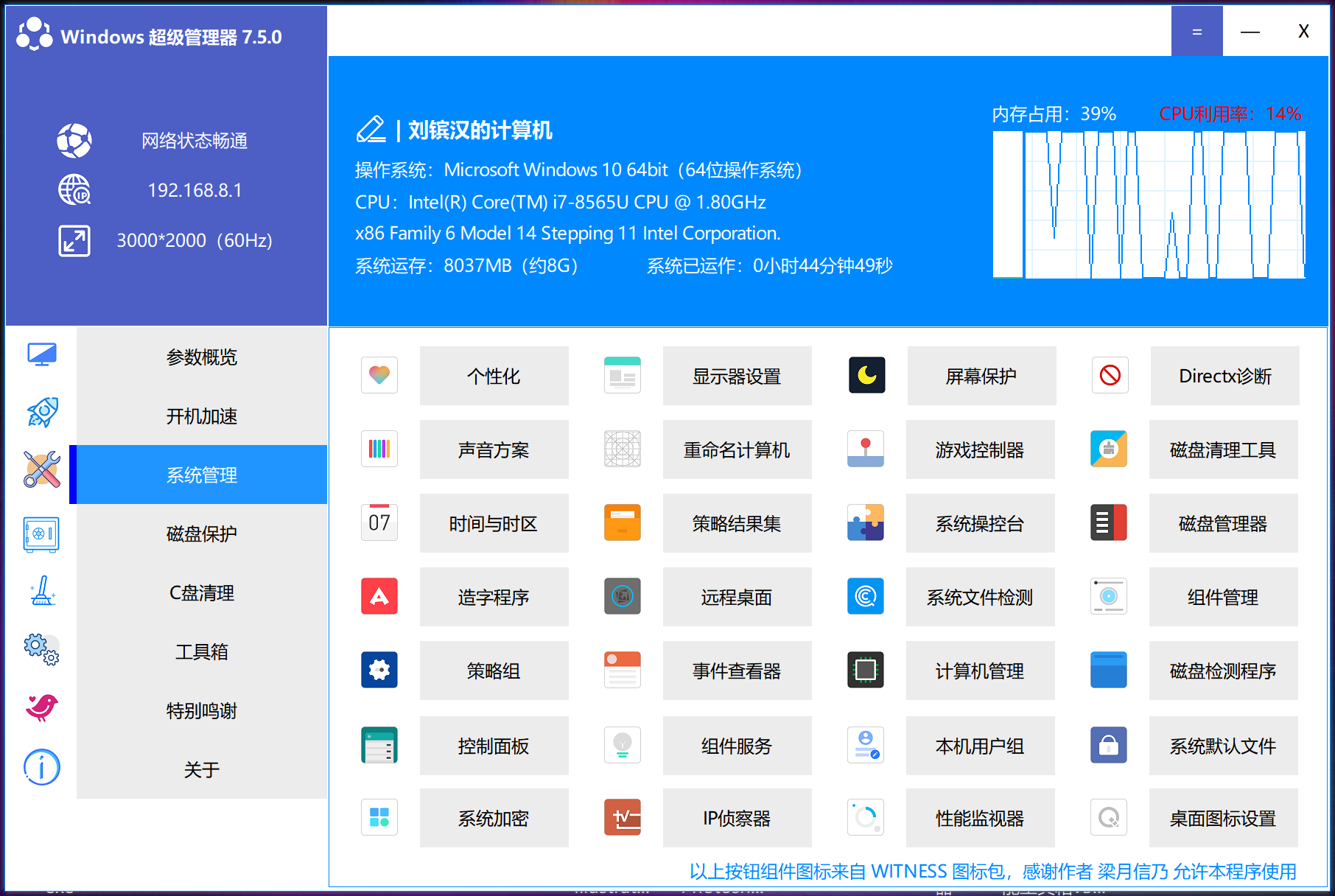The image size is (1335, 896).
Task: Click the 07 calendar icon beside 时间与时区
Action: click(379, 522)
